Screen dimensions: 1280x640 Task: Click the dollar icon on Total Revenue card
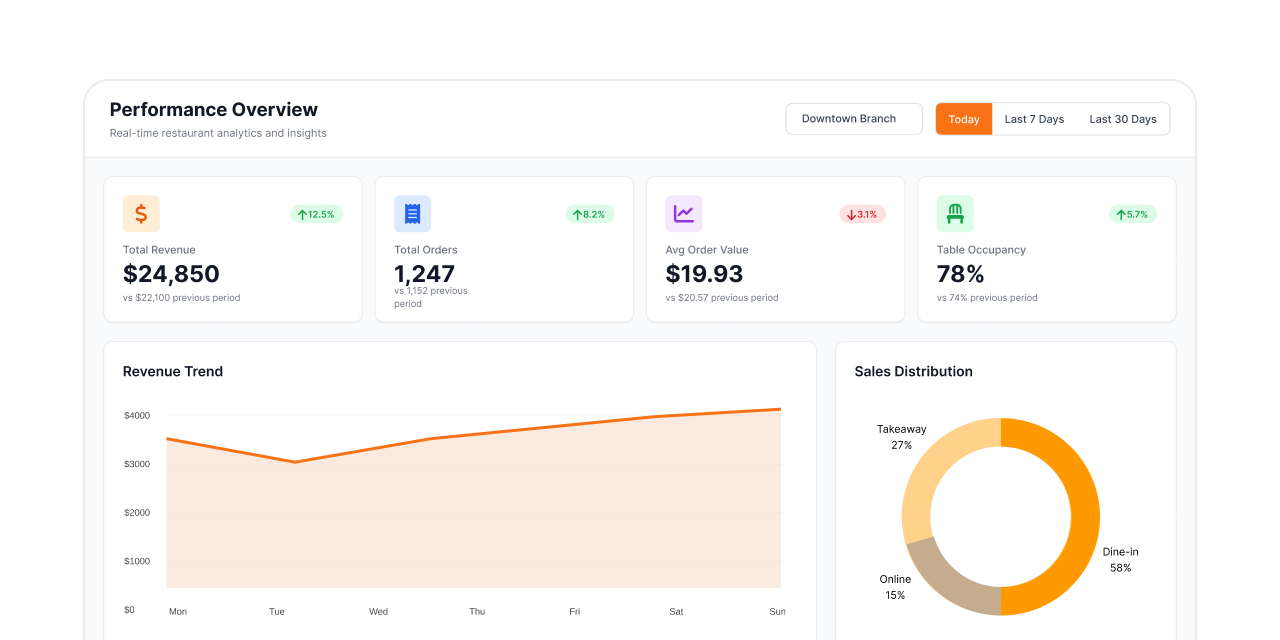(x=141, y=213)
